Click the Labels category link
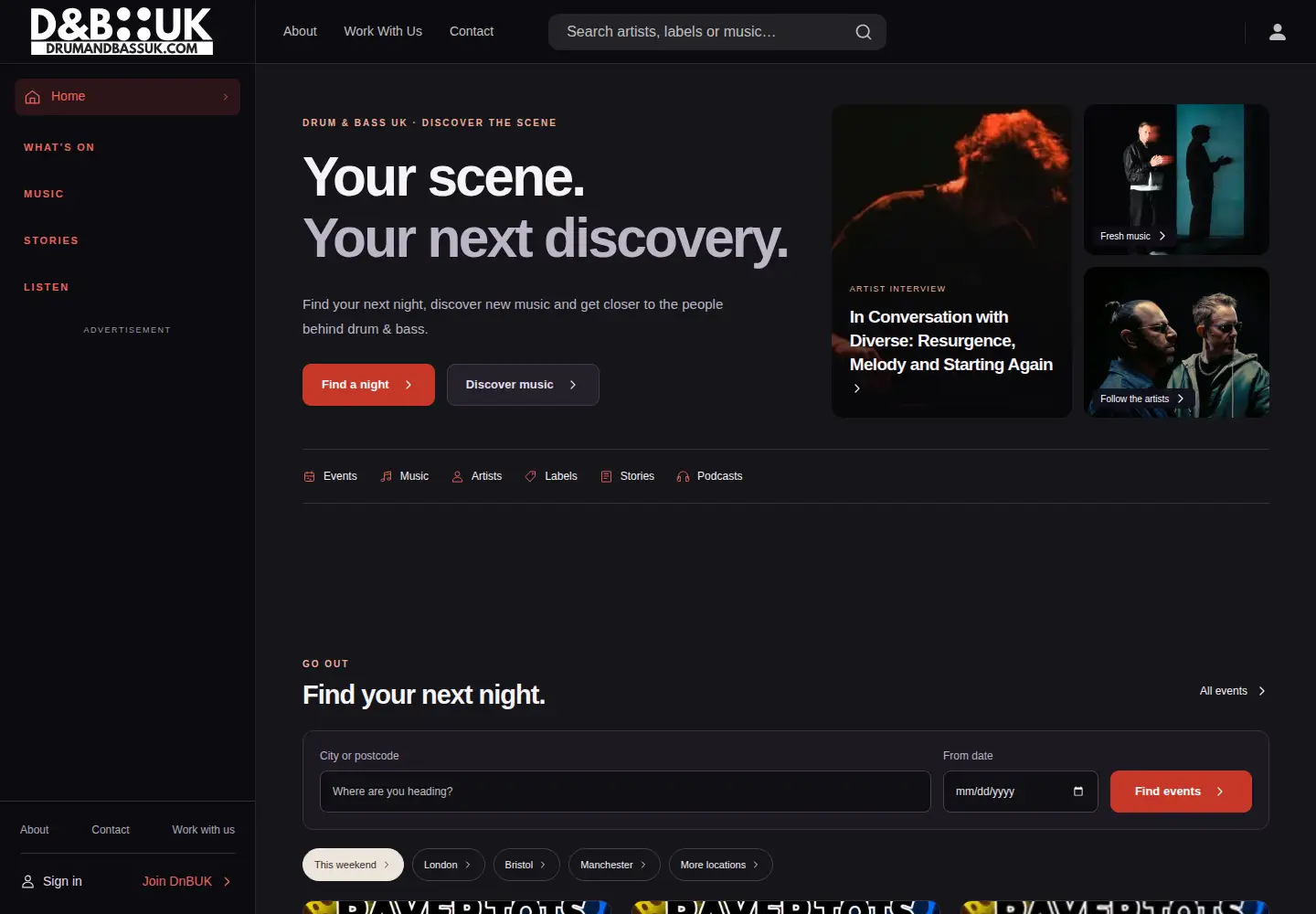The width and height of the screenshot is (1316, 914). click(551, 476)
